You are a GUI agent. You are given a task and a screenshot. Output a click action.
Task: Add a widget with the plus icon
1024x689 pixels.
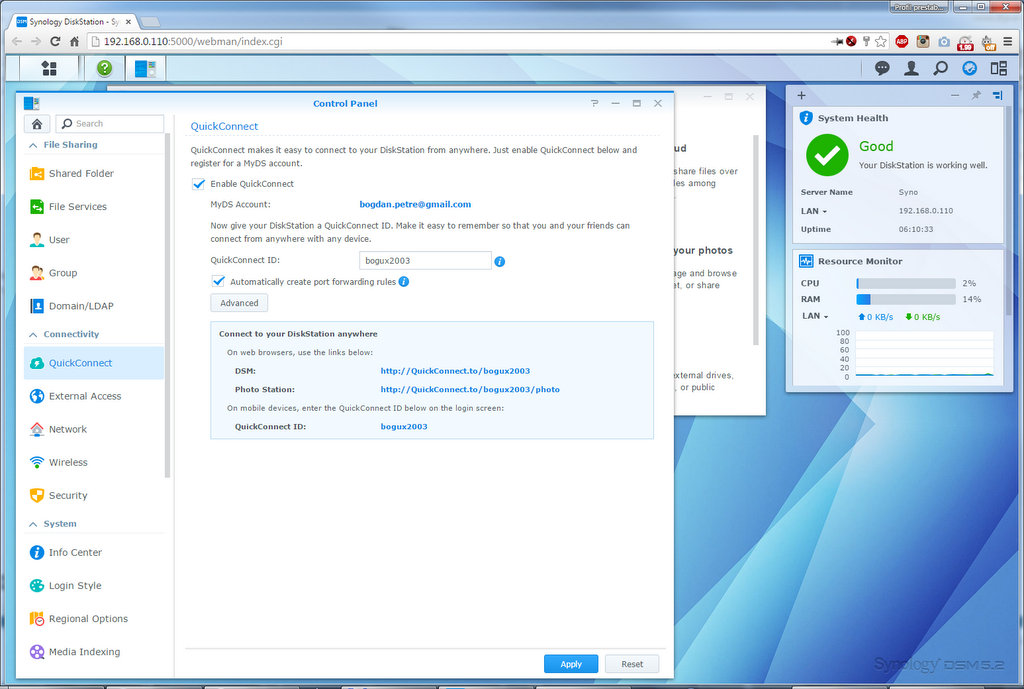click(x=801, y=95)
